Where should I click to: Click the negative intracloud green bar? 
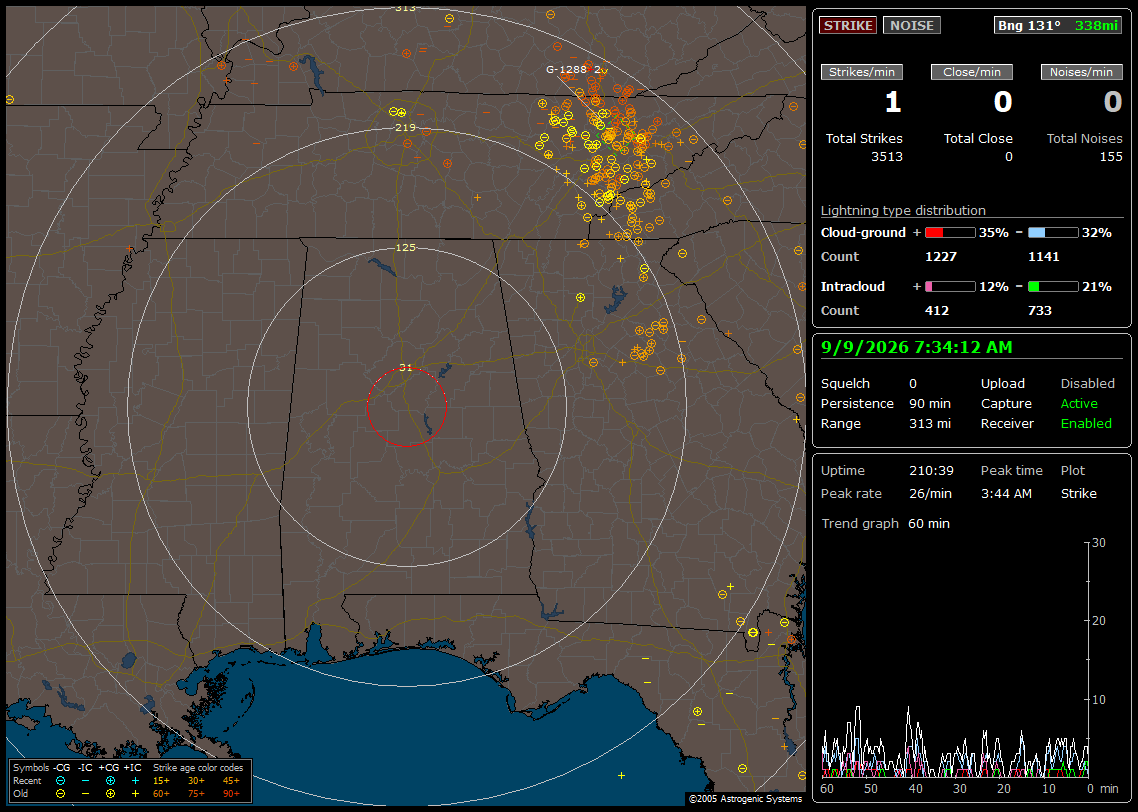point(1053,287)
